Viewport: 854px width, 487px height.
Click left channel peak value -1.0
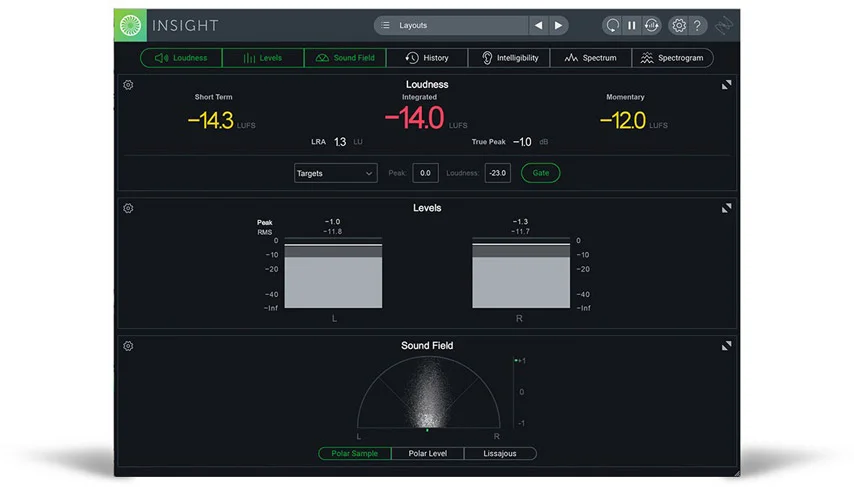pos(332,222)
